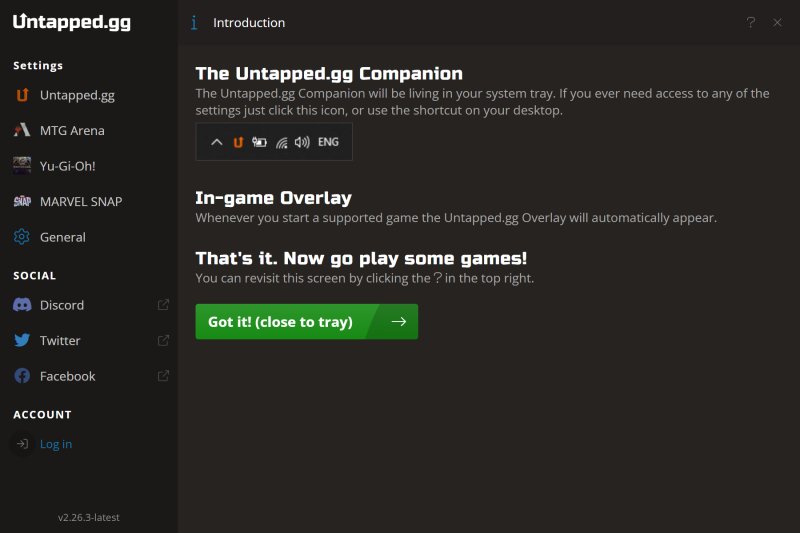Click the MTG Arena logo icon
Screen dimensions: 800x533
tap(22, 130)
